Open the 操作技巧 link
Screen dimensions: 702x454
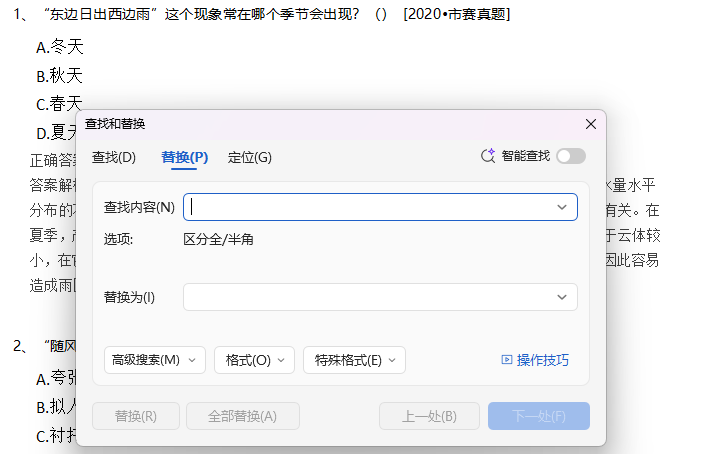coord(542,360)
